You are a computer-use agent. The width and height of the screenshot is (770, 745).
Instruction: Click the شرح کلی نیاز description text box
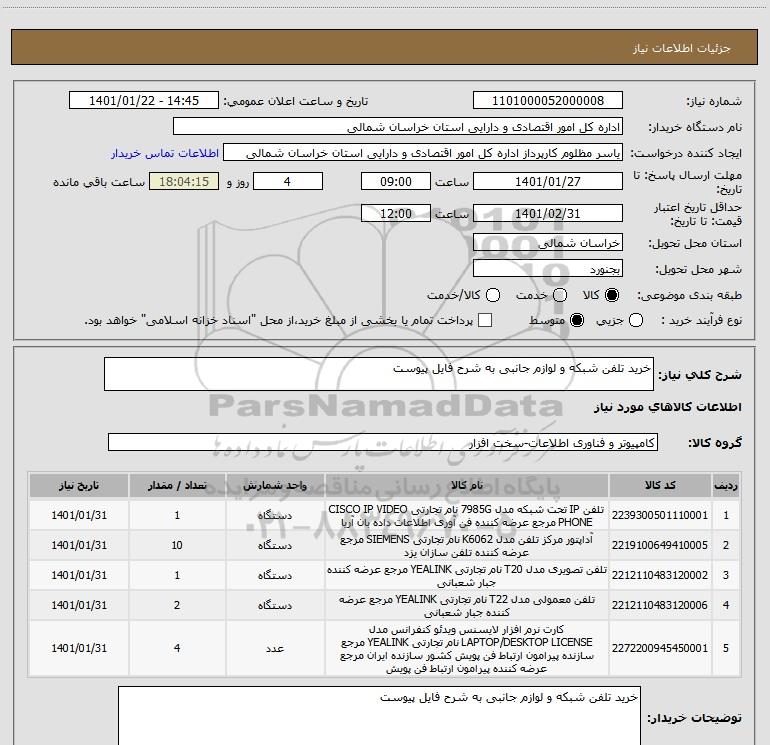[x=379, y=374]
